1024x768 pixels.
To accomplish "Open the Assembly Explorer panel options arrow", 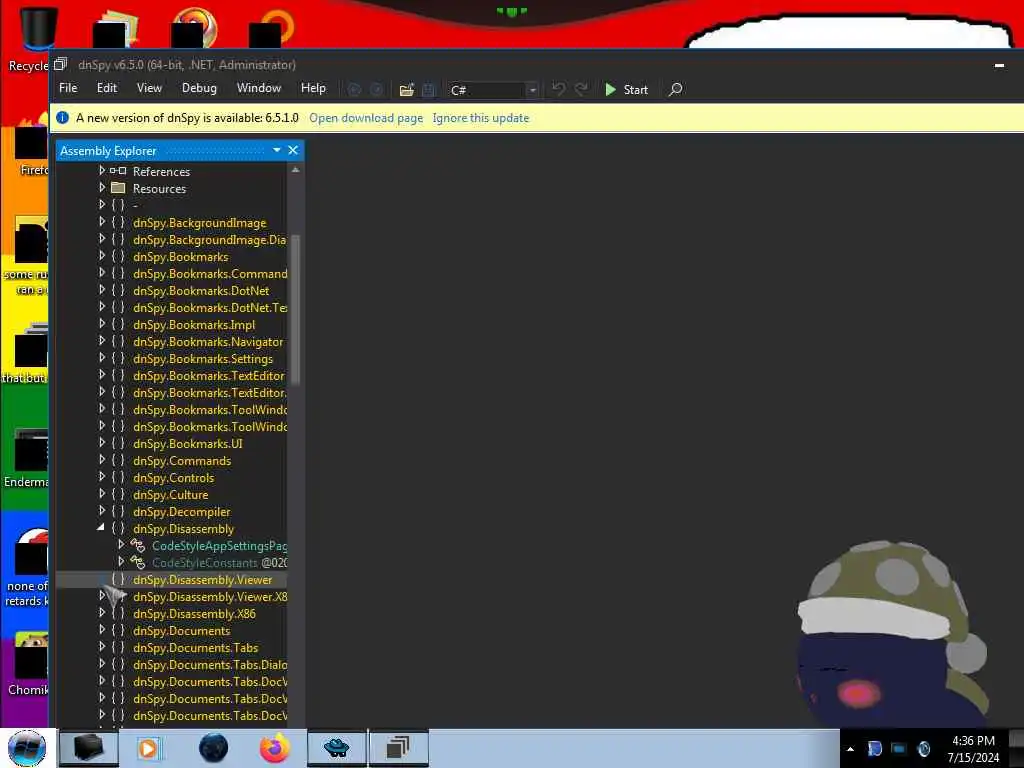I will pyautogui.click(x=277, y=150).
